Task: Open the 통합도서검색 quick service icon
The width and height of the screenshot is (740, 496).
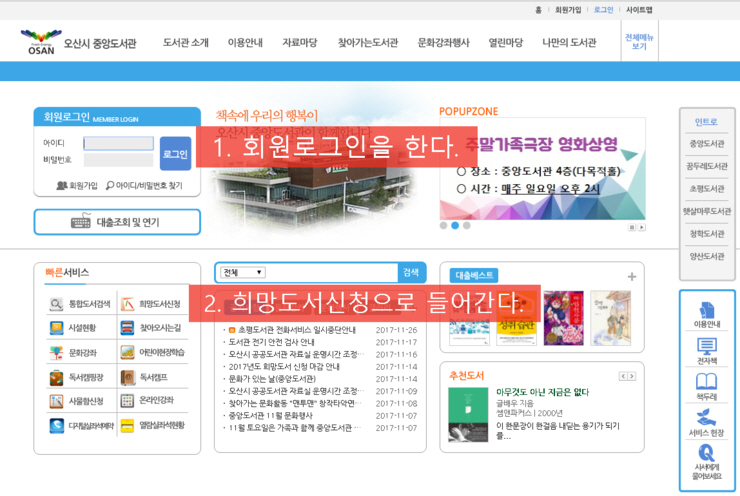Action: pos(57,304)
